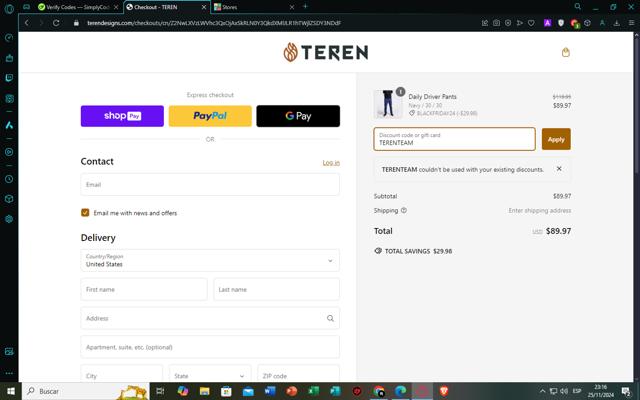Open File Explorer from the taskbar
The image size is (640, 400).
click(x=204, y=391)
